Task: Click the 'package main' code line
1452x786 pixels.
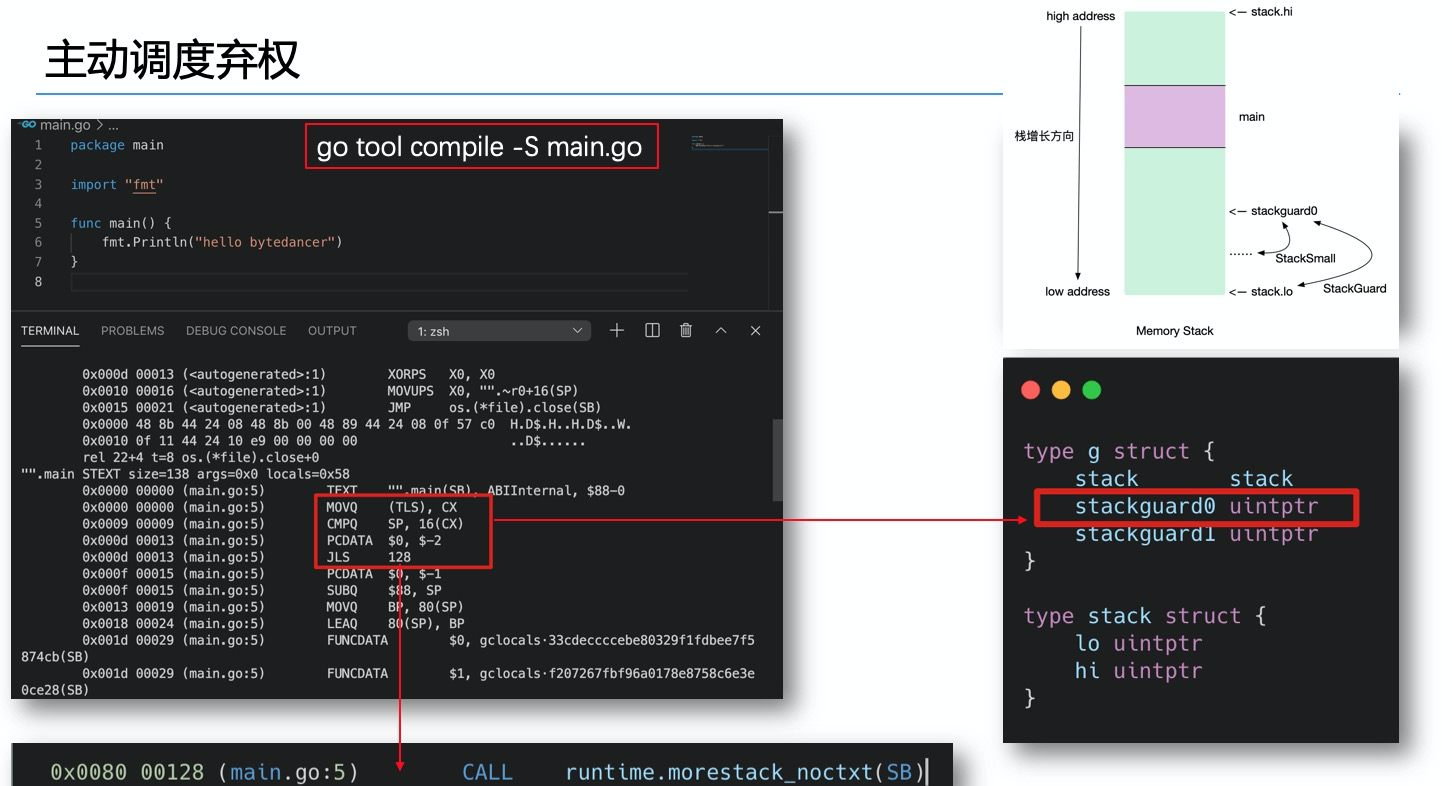Action: click(117, 145)
